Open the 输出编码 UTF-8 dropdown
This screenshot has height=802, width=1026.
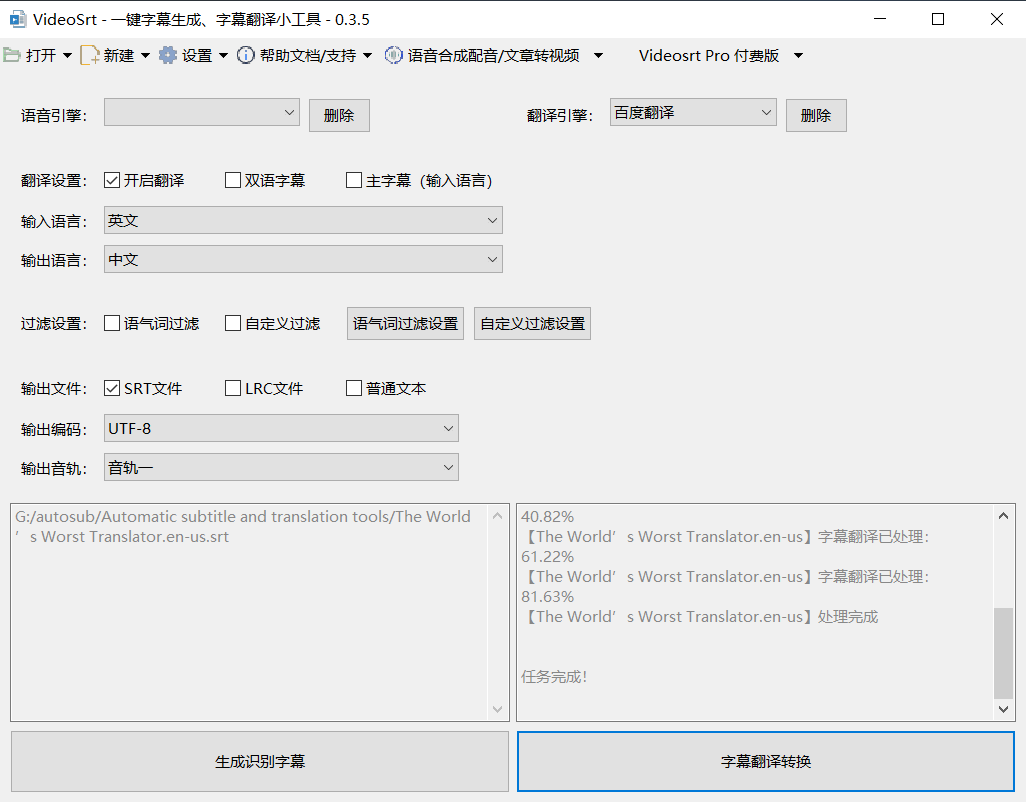pyautogui.click(x=281, y=428)
